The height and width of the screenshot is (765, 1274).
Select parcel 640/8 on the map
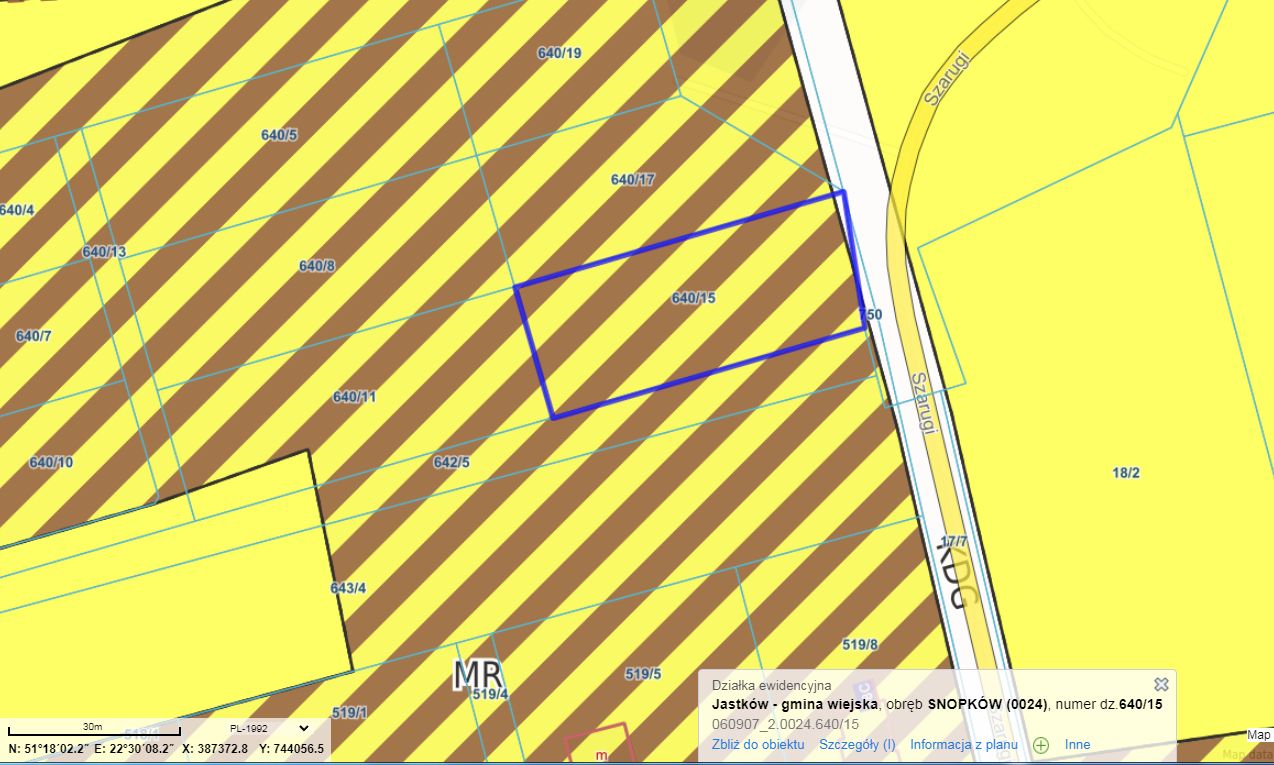(317, 266)
